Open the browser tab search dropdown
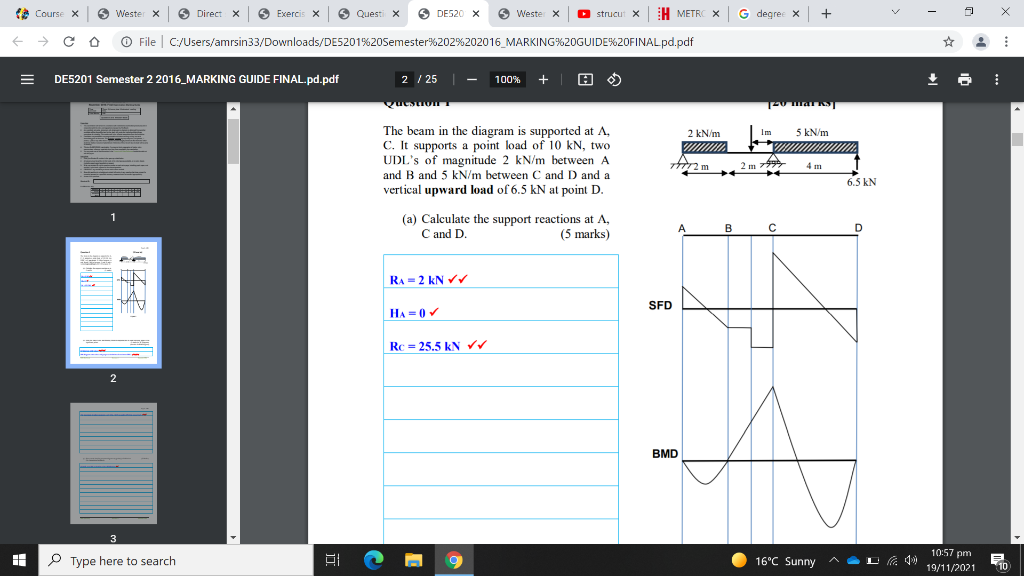This screenshot has height=576, width=1024. [x=895, y=14]
